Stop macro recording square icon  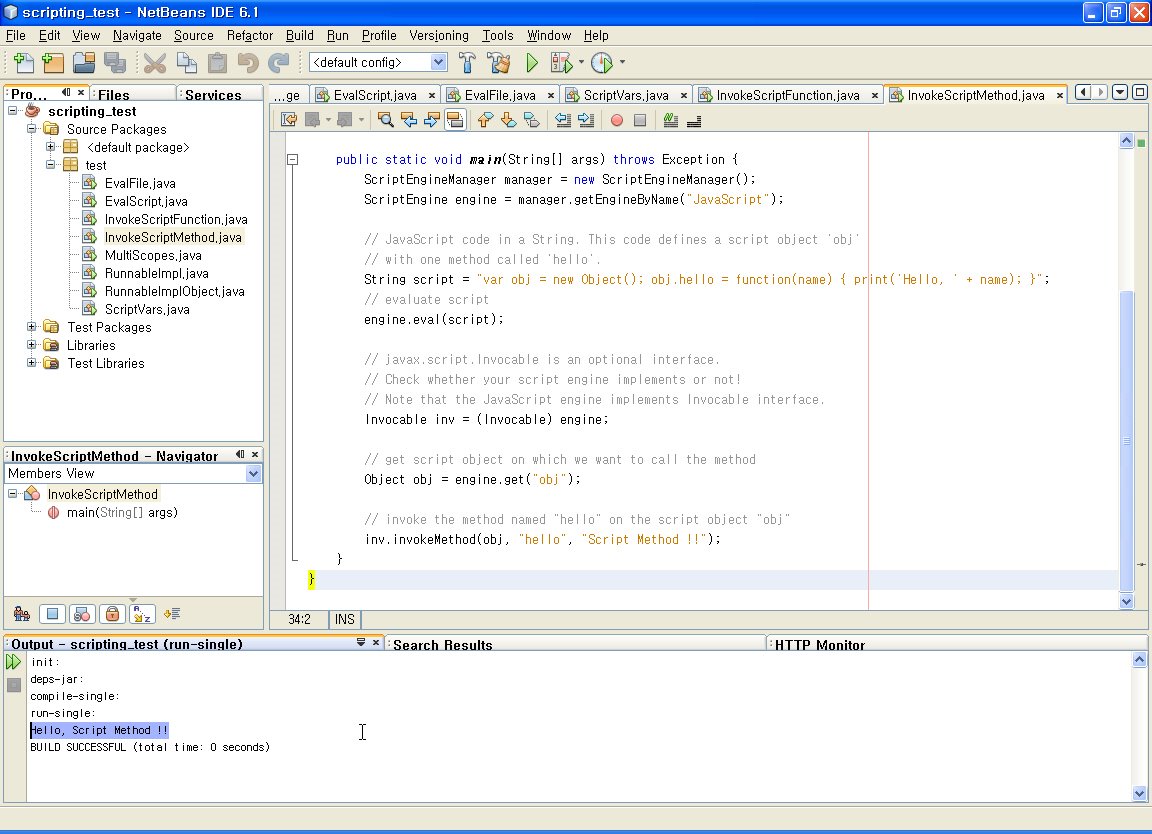pyautogui.click(x=640, y=120)
